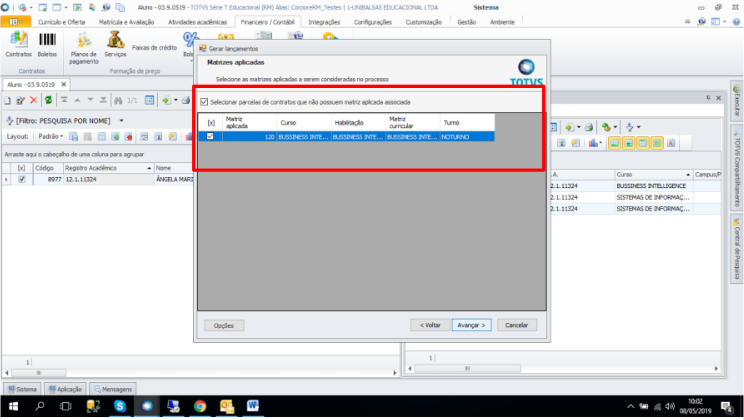744x420 pixels.
Task: Expand the filter 'PESQUISA POR NOME' dropdown
Action: [121, 120]
